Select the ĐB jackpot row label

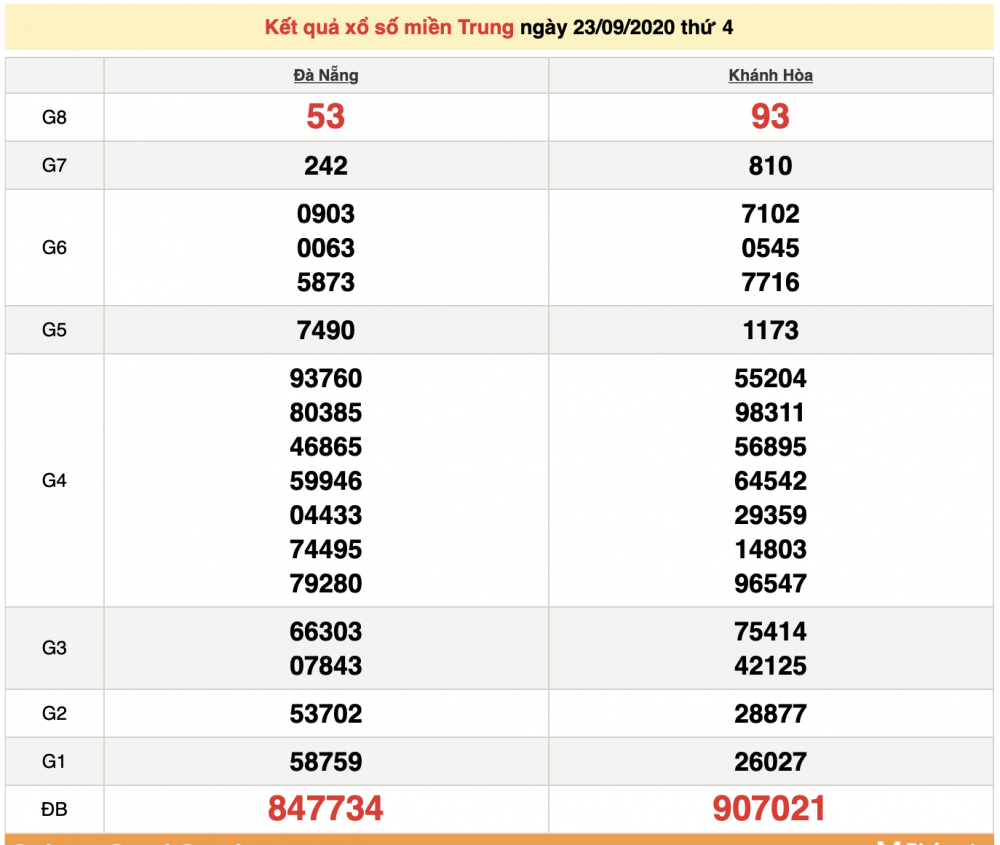55,809
